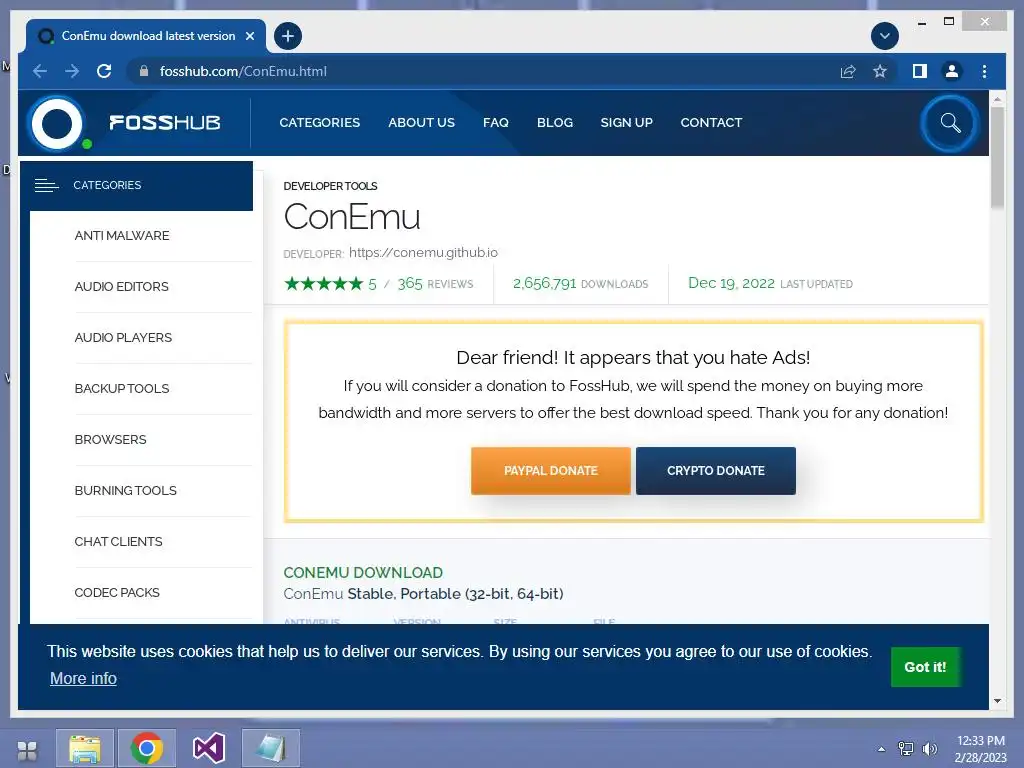This screenshot has height=768, width=1024.
Task: Open ABOUT US in top navigation
Action: tap(421, 123)
